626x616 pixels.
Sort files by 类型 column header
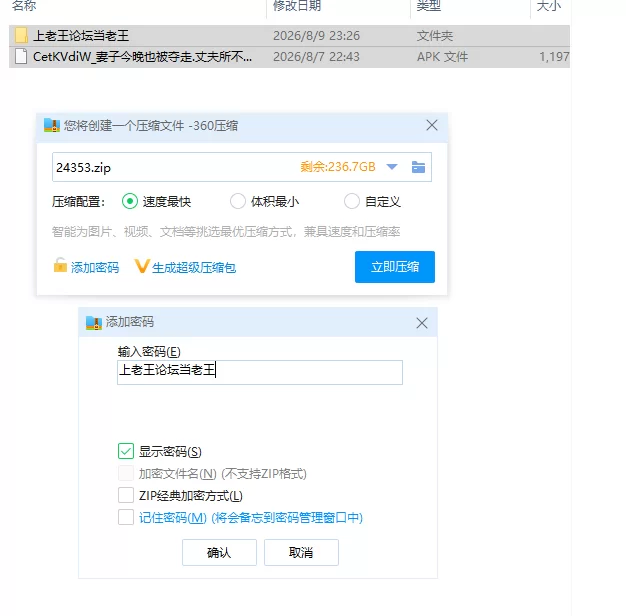tap(428, 6)
